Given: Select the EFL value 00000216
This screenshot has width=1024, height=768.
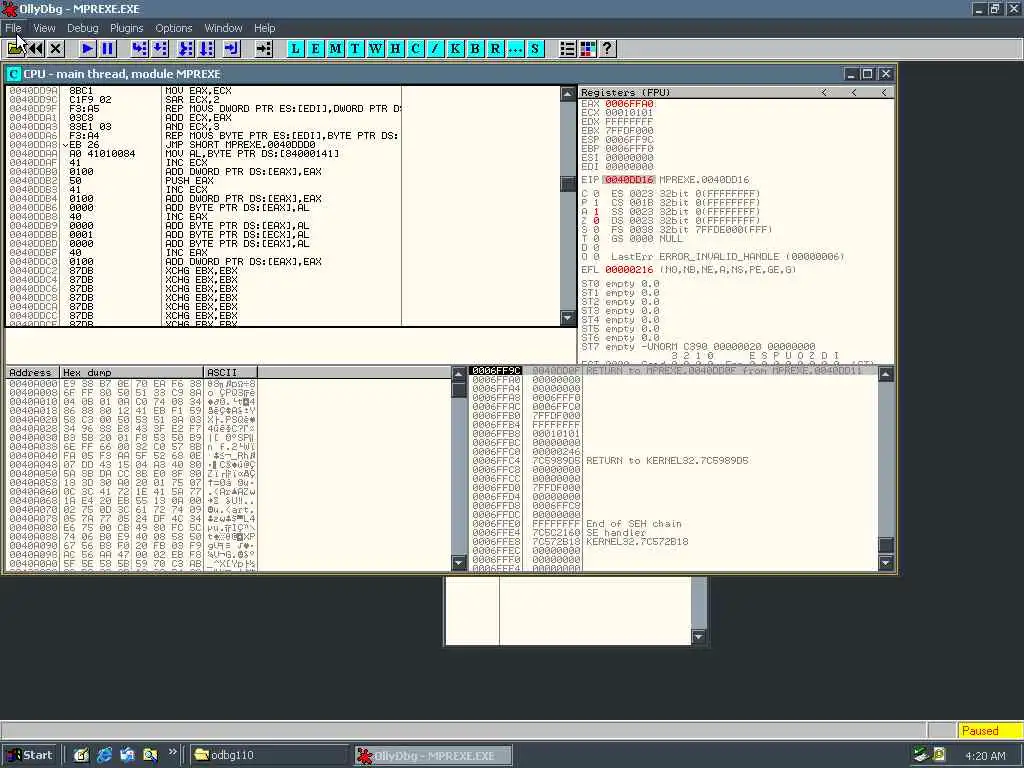Looking at the screenshot, I should (629, 269).
